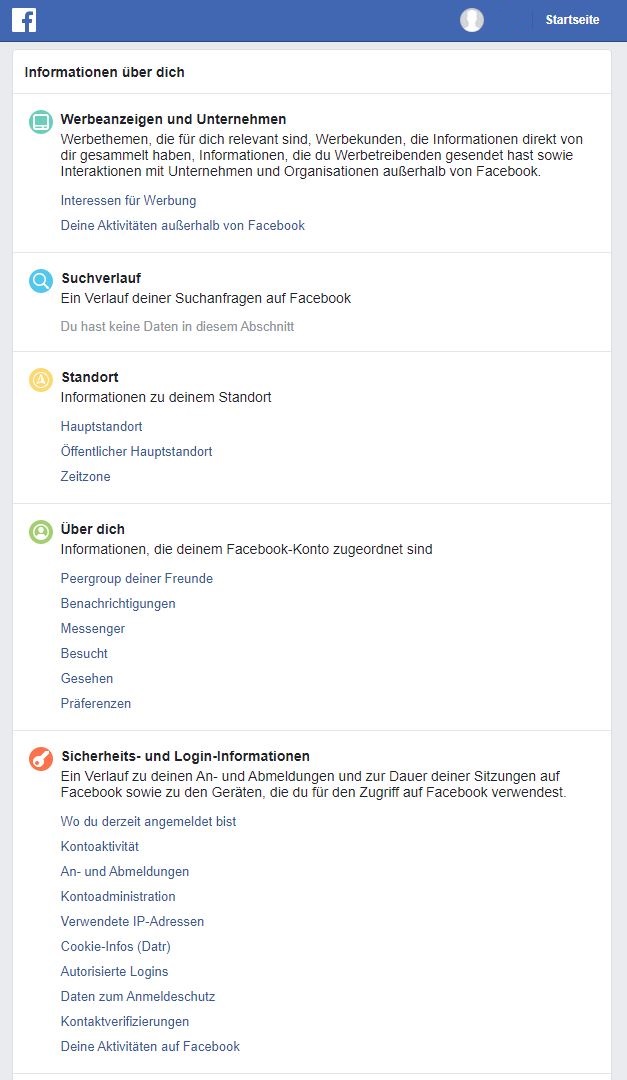The image size is (627, 1080).
Task: Click the Standort compass icon
Action: tap(41, 380)
